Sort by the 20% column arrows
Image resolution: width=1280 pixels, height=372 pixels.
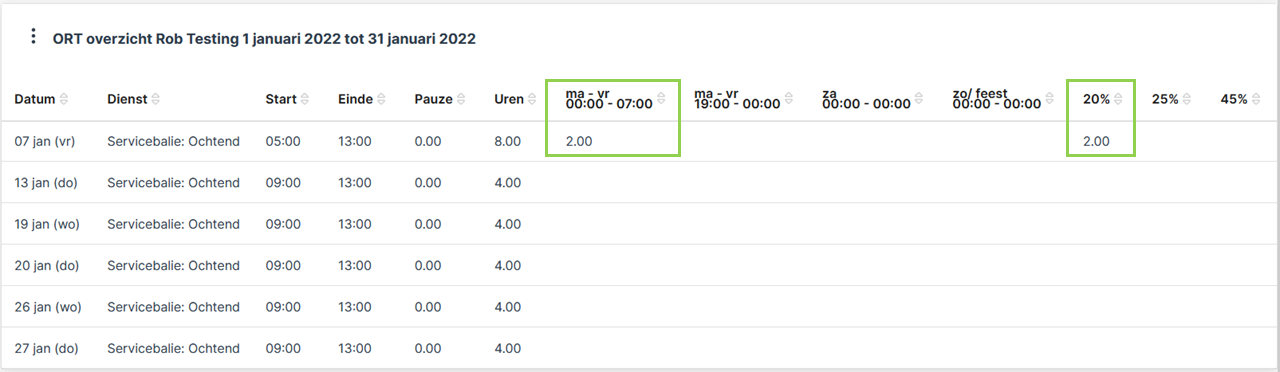coord(1118,99)
